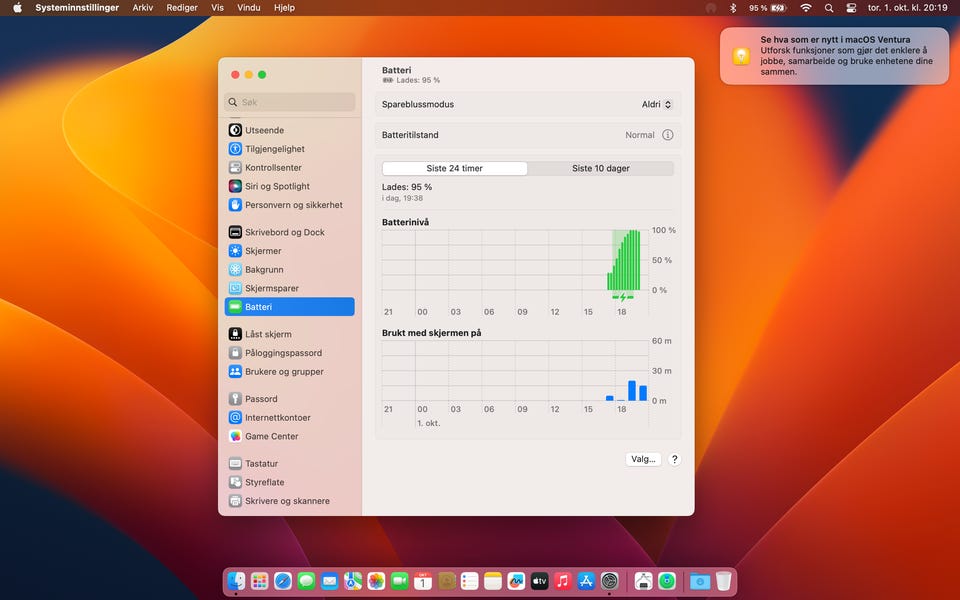Open Control Center from the menu bar
Viewport: 960px width, 600px height.
[x=851, y=8]
